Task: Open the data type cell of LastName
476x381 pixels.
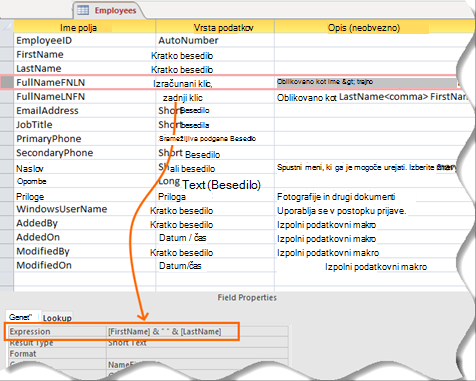Action: tap(215, 69)
